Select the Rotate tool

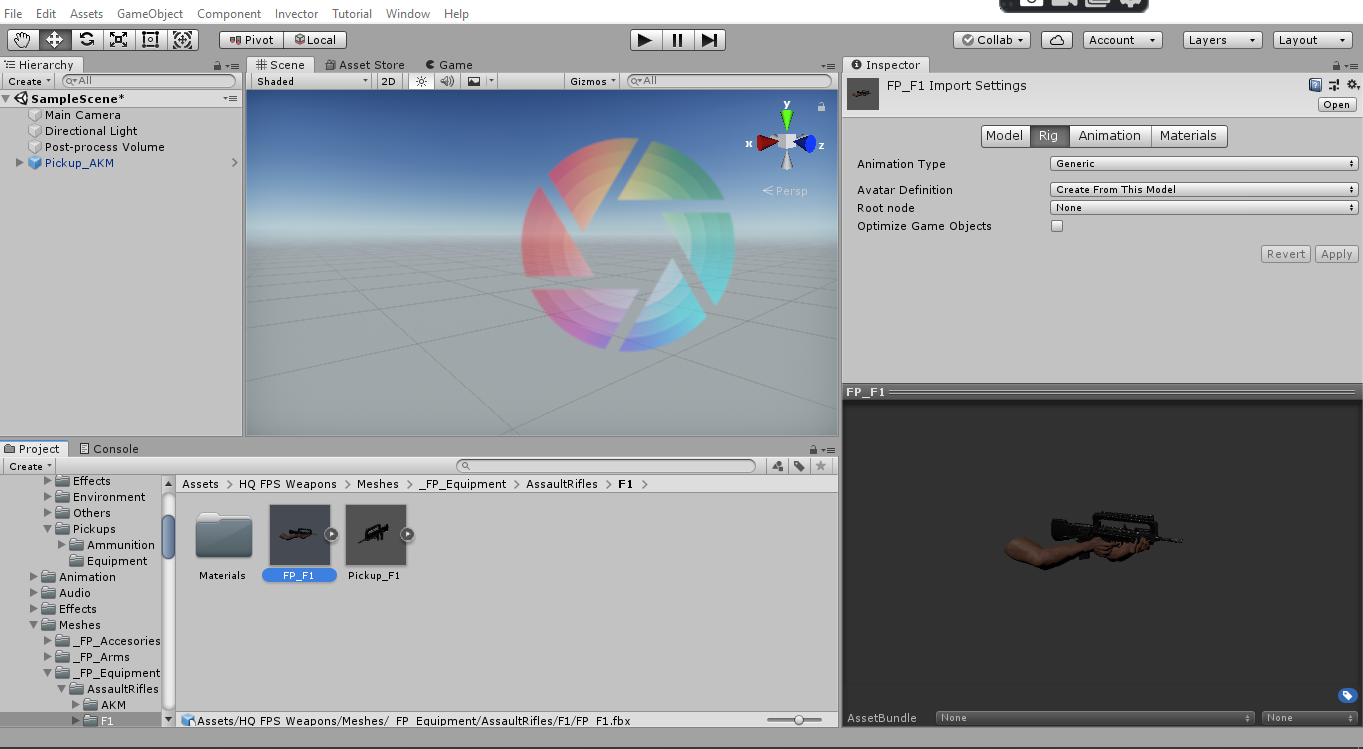point(87,40)
